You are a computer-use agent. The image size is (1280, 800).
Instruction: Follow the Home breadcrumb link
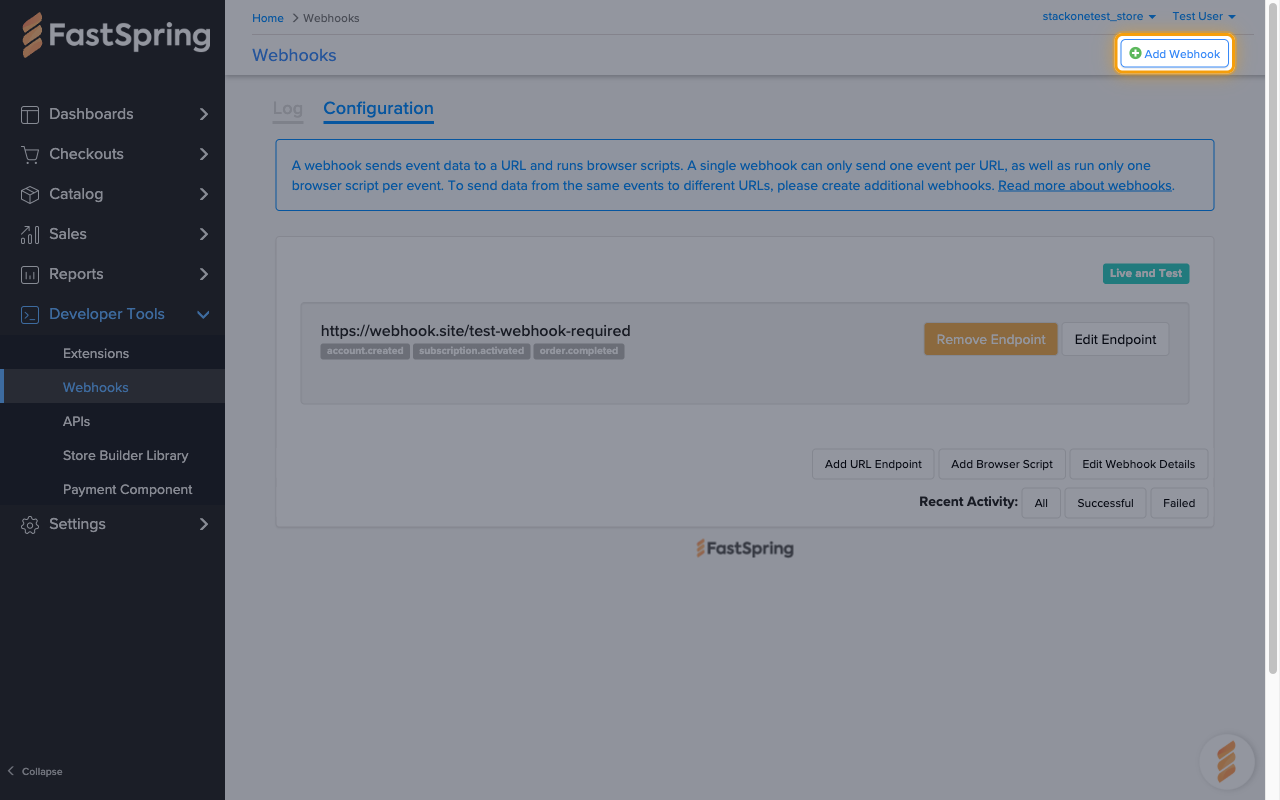click(268, 18)
